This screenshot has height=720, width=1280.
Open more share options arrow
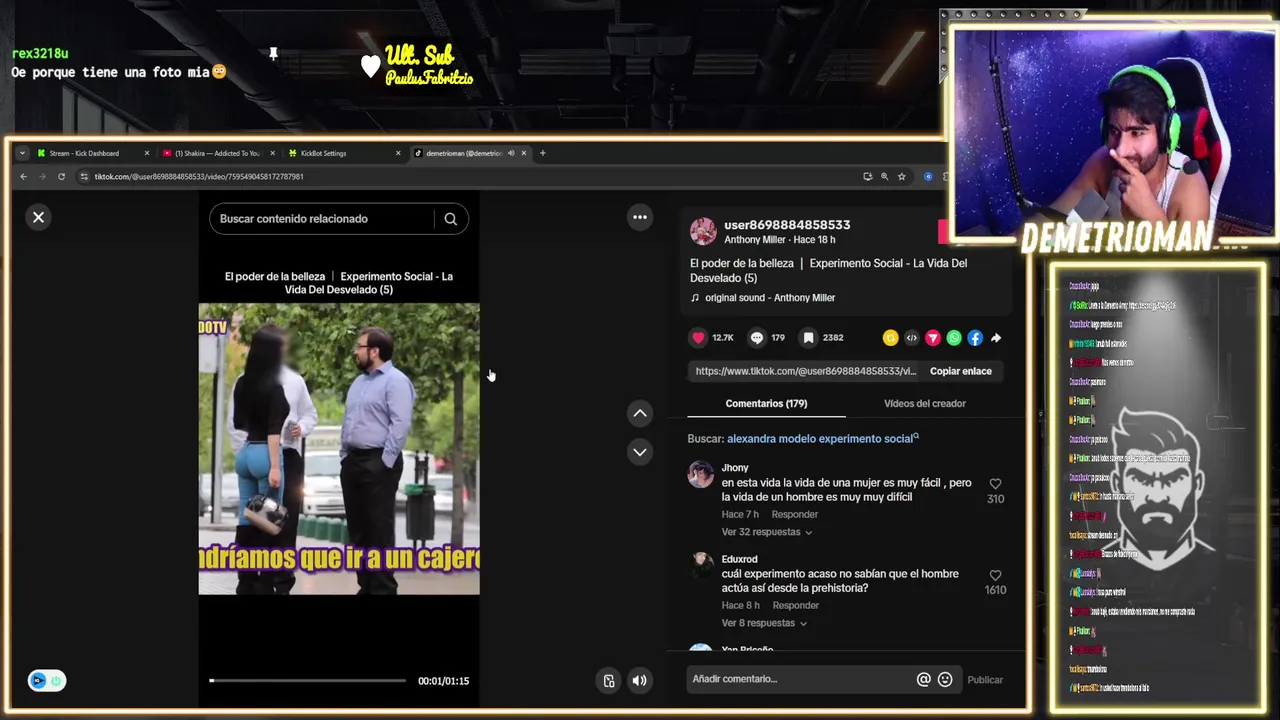(996, 338)
